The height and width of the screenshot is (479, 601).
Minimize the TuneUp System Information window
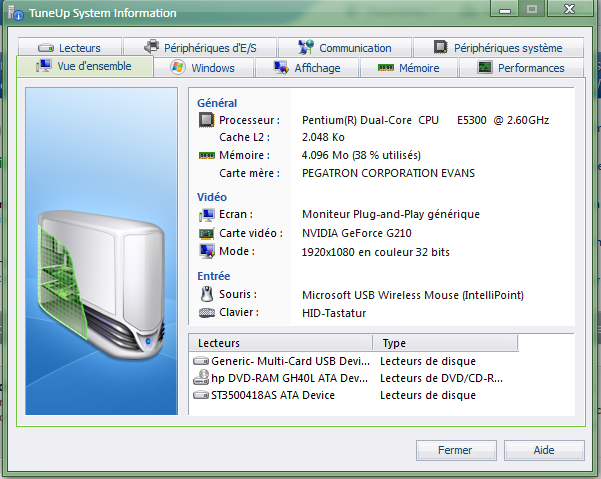(505, 9)
